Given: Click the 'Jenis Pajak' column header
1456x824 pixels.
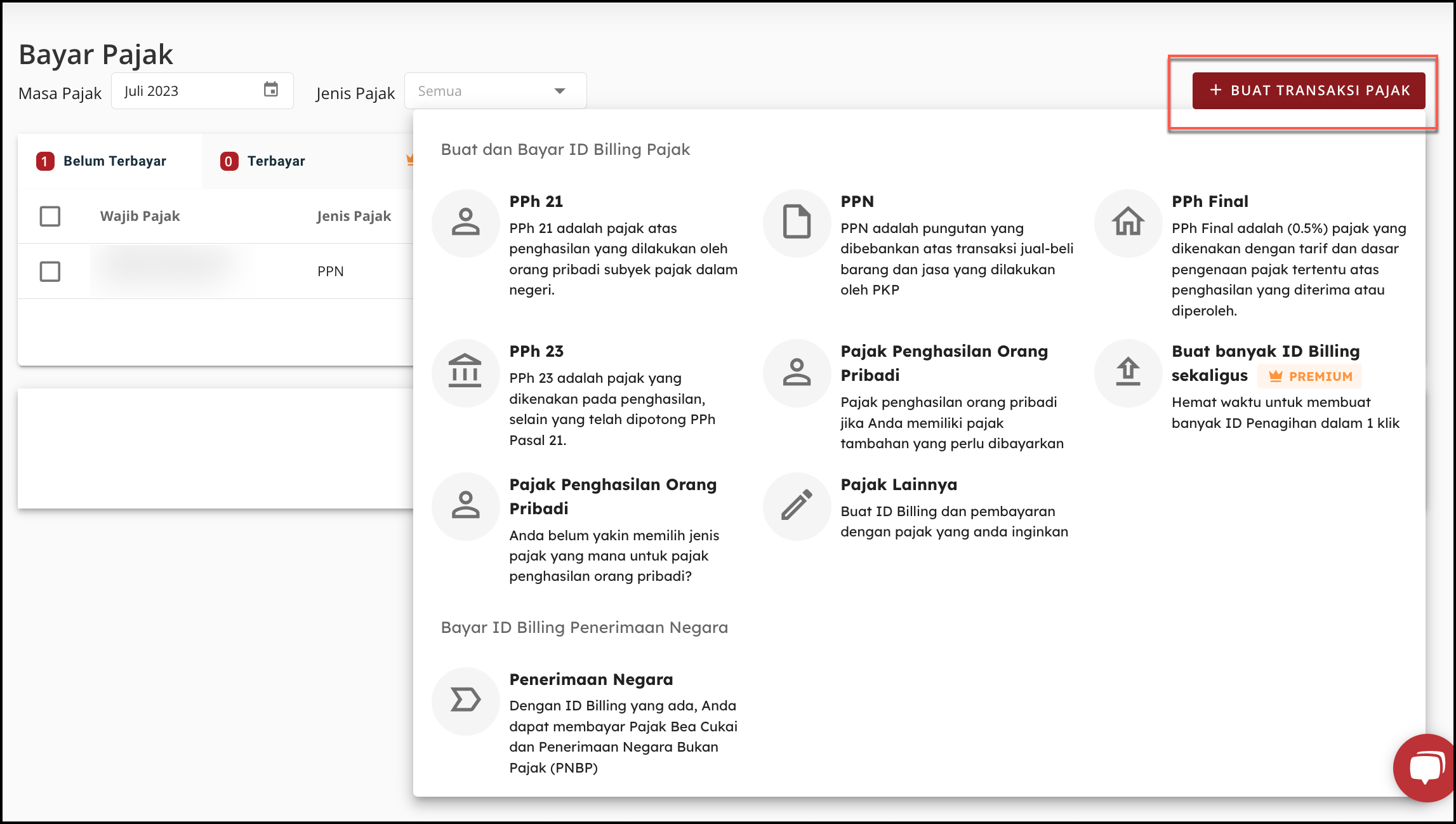Looking at the screenshot, I should pos(354,216).
